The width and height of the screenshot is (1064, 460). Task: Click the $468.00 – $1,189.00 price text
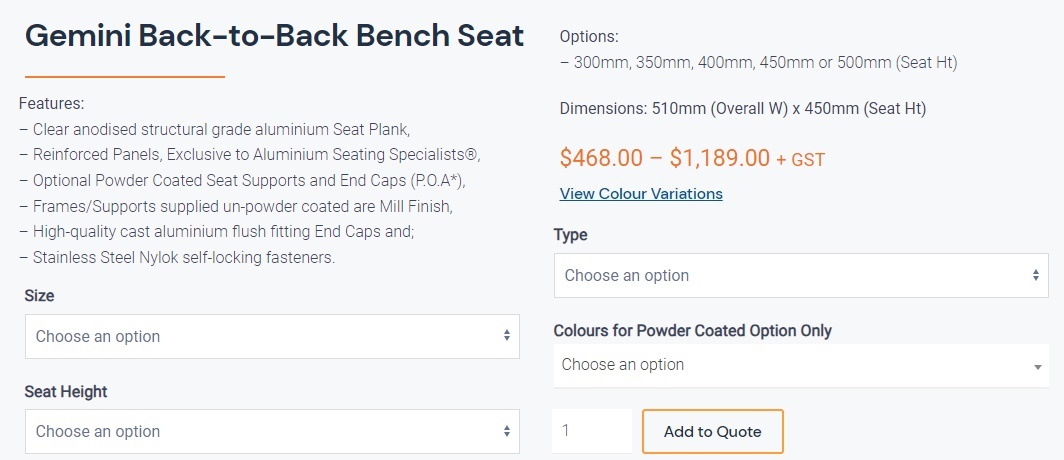click(664, 158)
